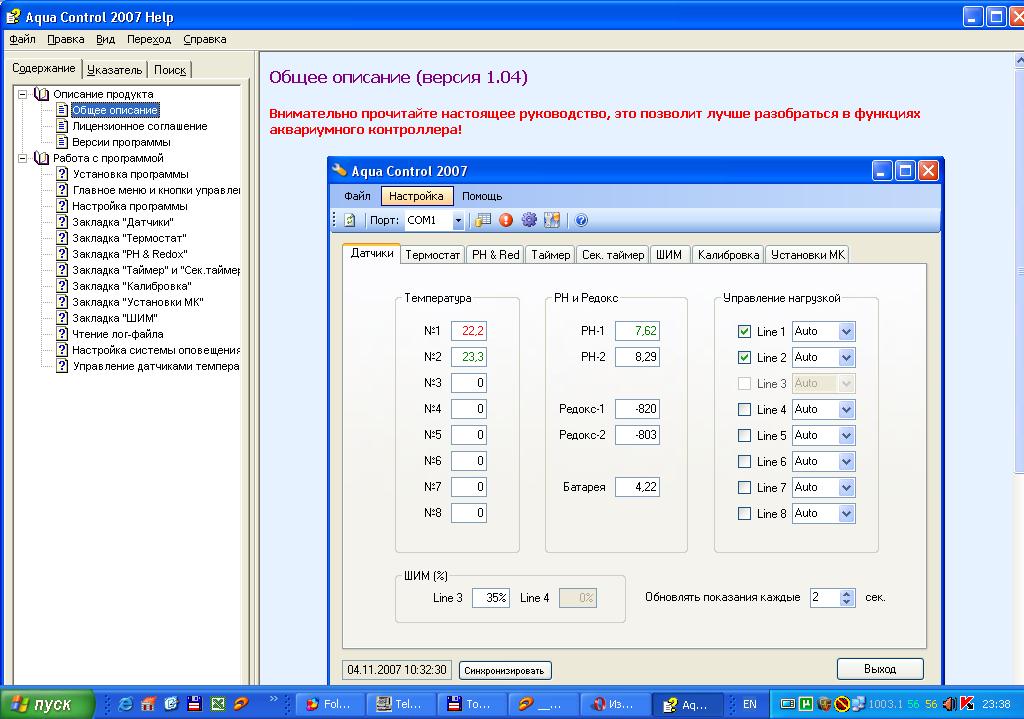Open Internet Explorer from the quick launch
The height and width of the screenshot is (719, 1024).
click(125, 704)
